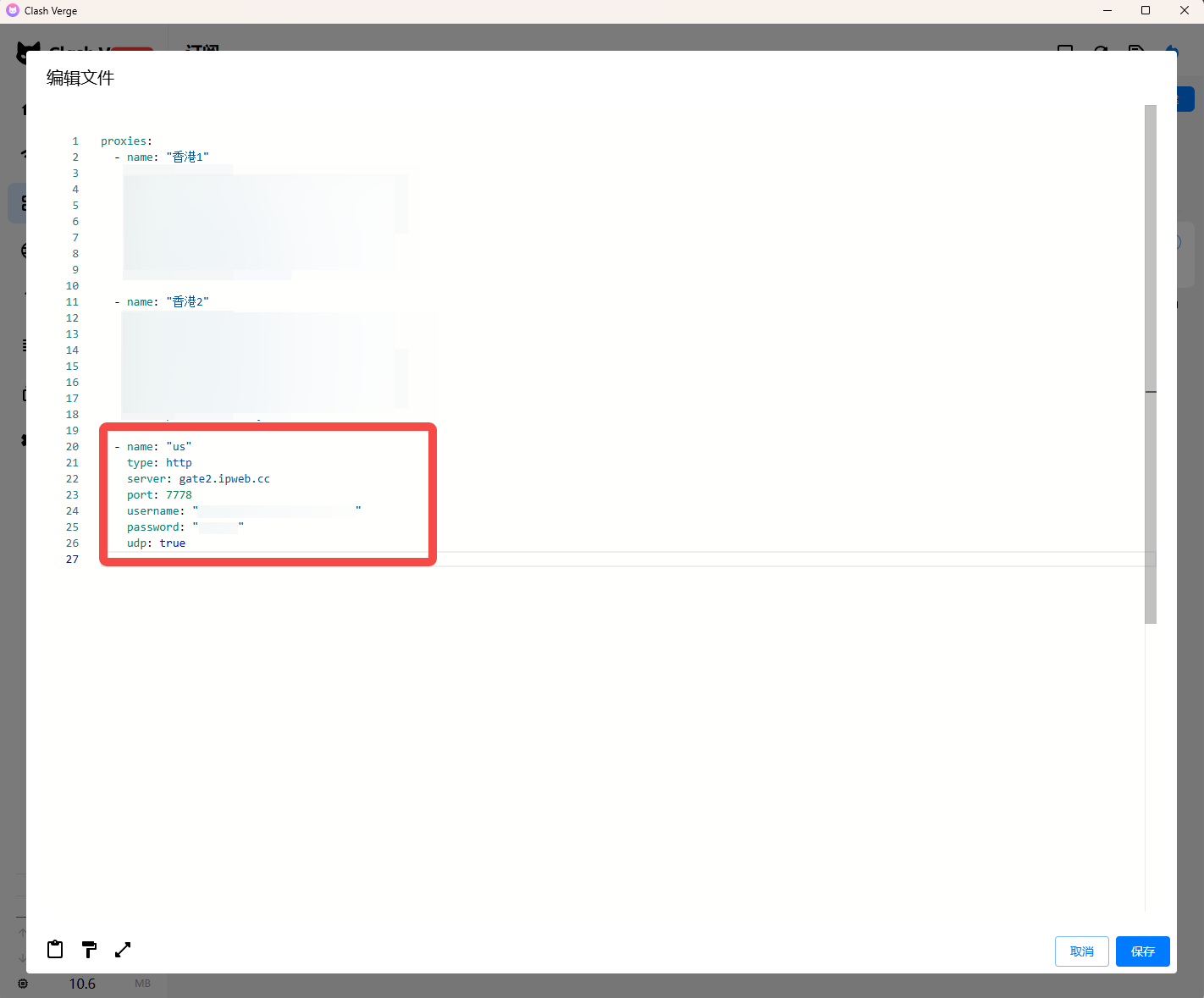Click the port value 7778
This screenshot has width=1204, height=998.
tap(179, 495)
